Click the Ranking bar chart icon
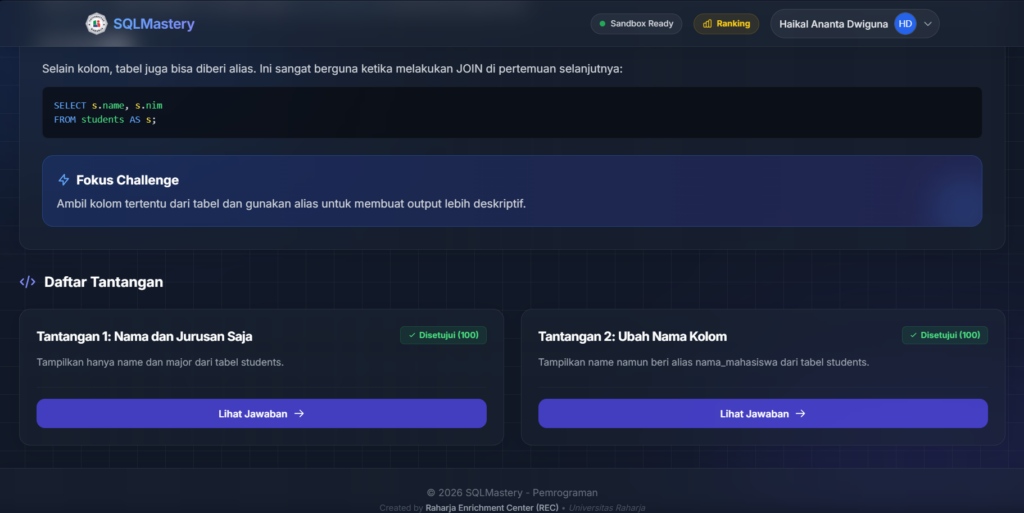Screen dimensions: 1024x513 point(707,23)
